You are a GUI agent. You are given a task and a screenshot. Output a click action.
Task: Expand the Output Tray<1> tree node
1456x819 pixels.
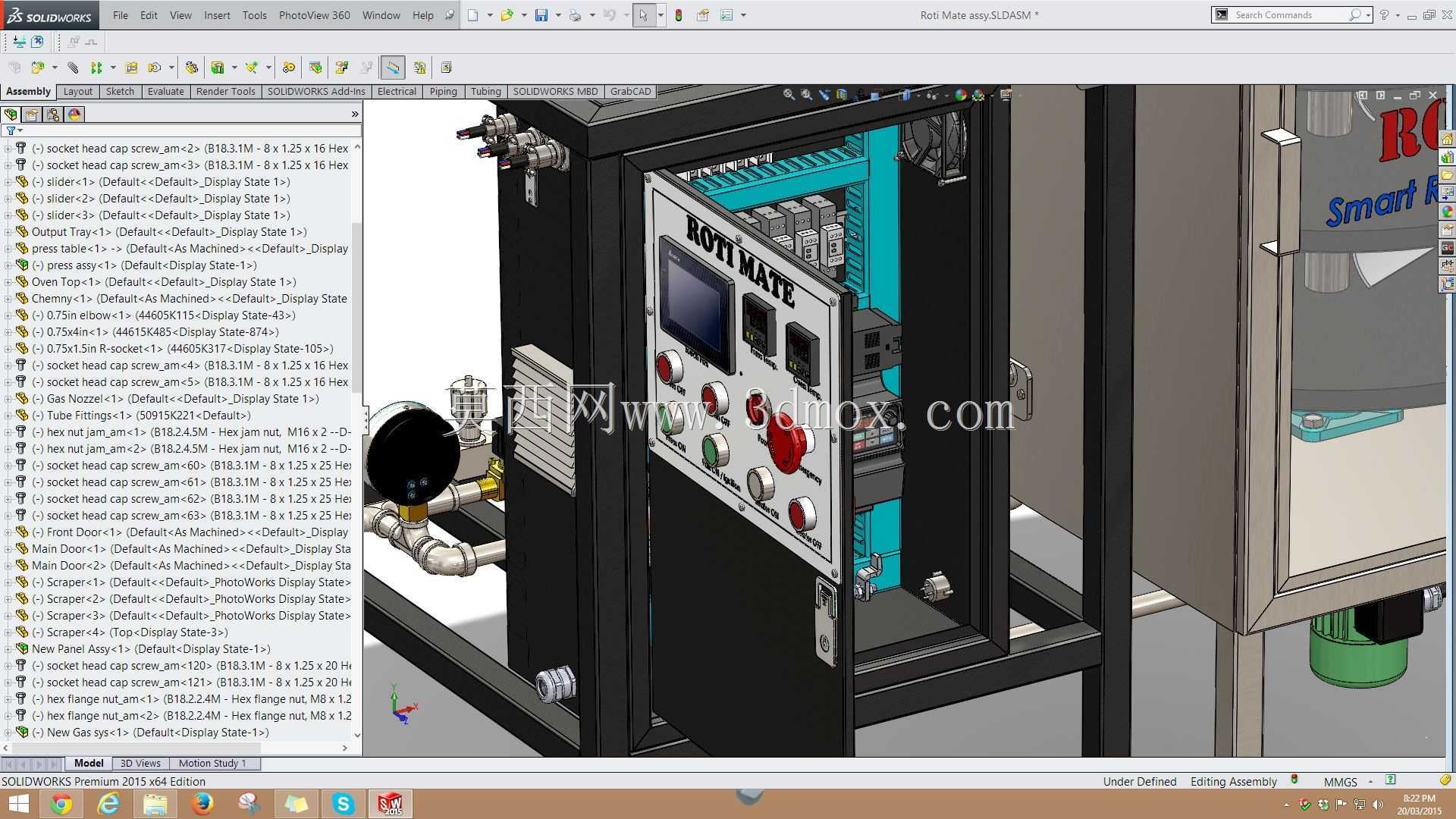click(8, 232)
